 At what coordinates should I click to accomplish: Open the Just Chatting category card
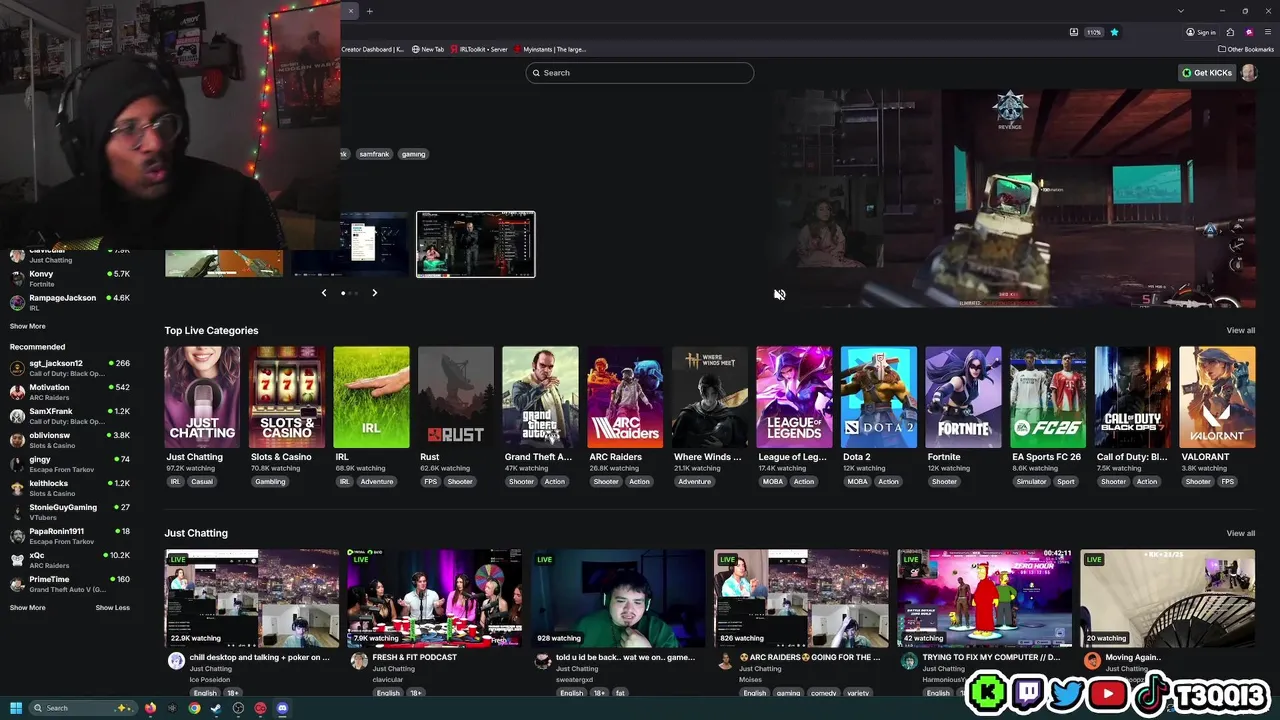[202, 397]
